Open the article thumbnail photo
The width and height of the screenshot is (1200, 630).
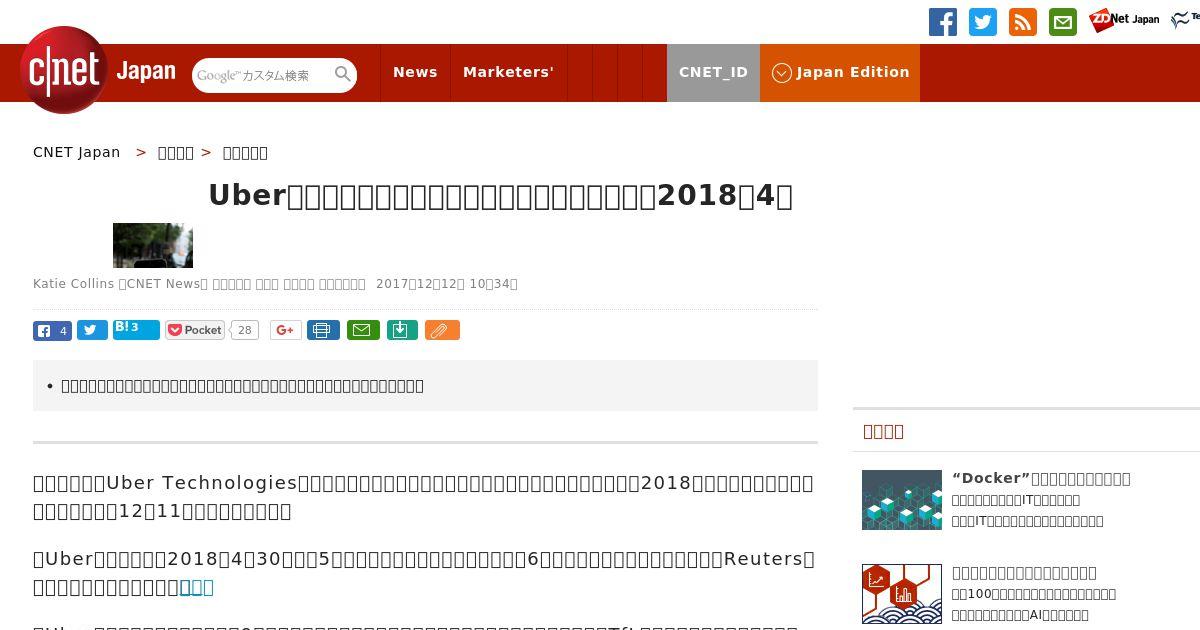[153, 245]
